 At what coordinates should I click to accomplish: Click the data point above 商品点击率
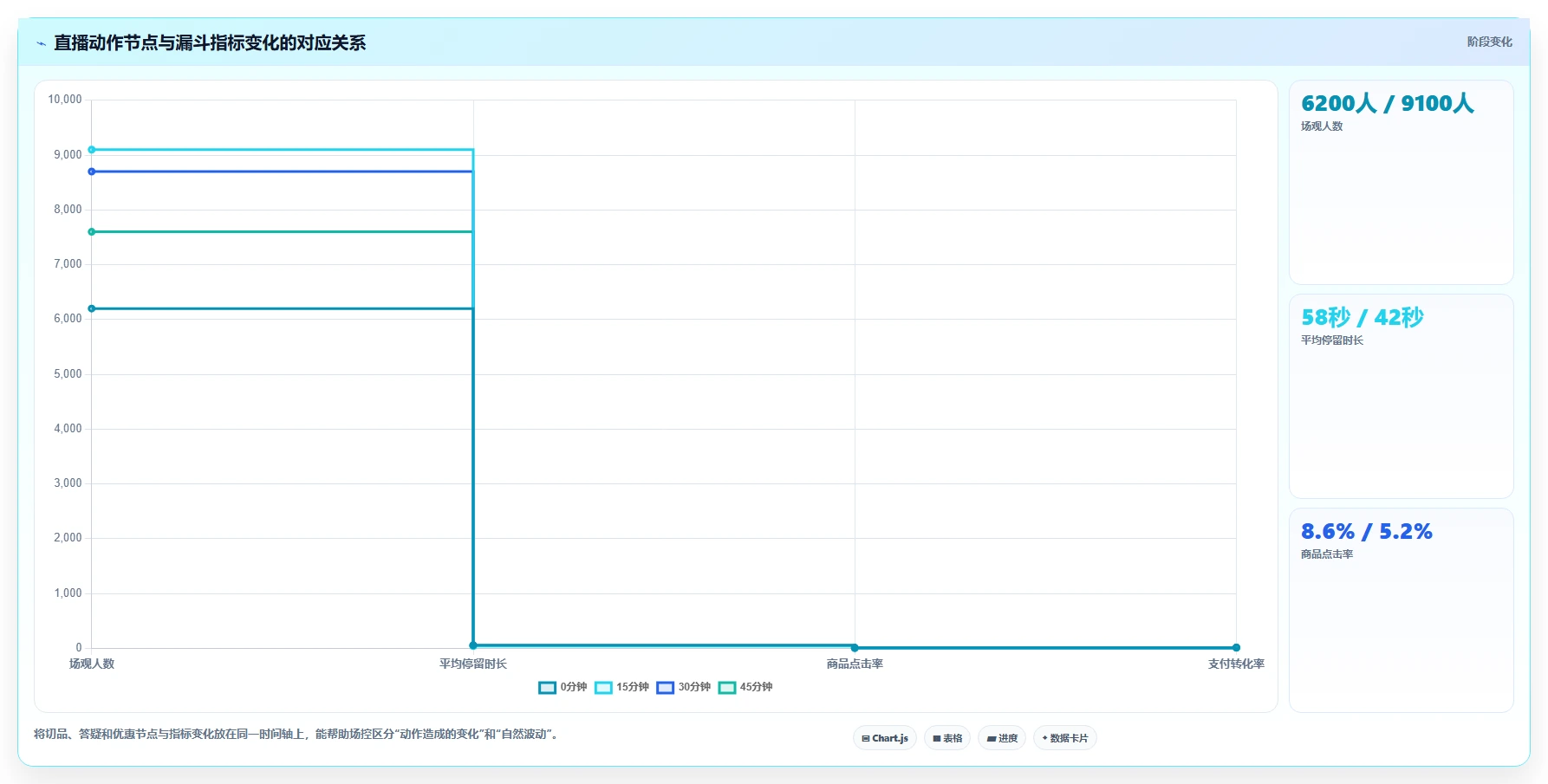855,647
